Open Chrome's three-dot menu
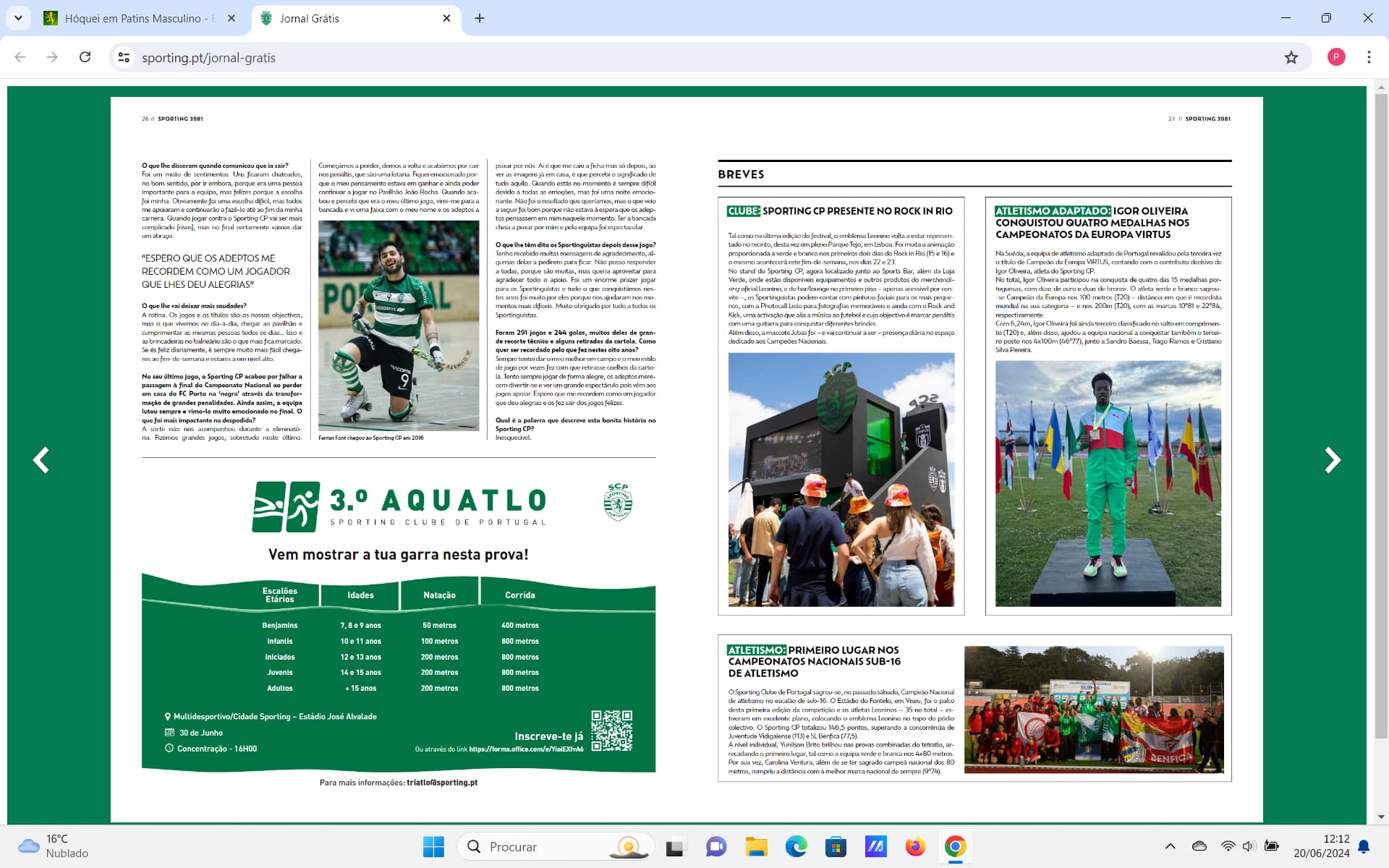 click(x=1369, y=57)
